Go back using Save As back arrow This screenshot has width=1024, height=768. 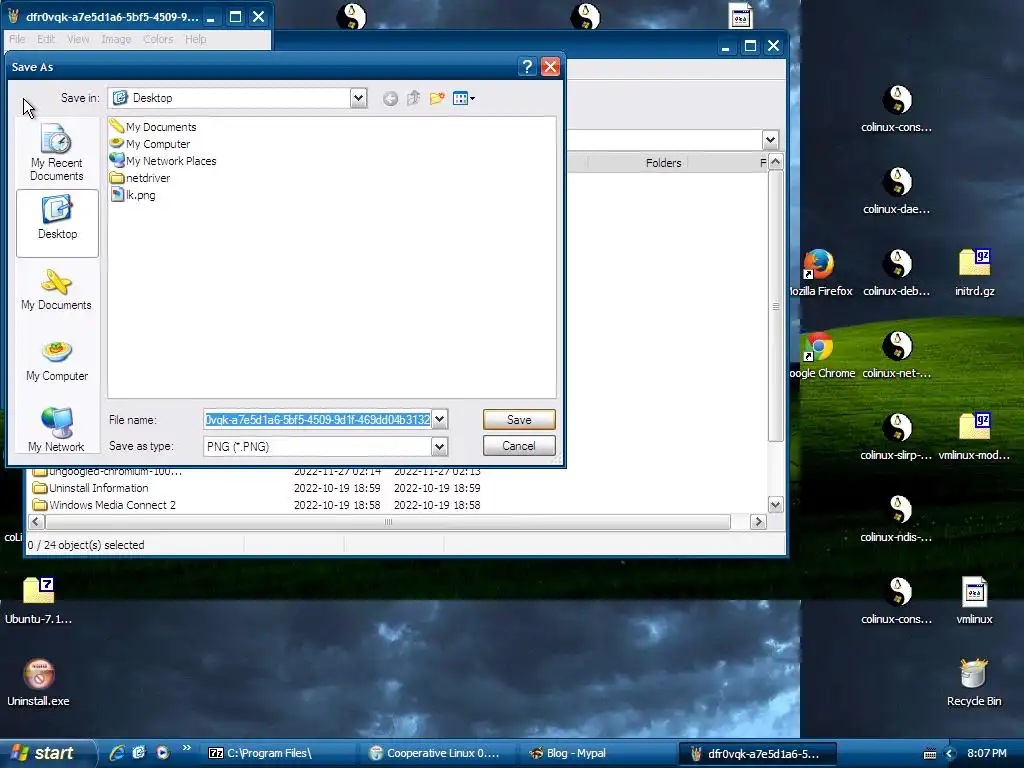tap(391, 99)
